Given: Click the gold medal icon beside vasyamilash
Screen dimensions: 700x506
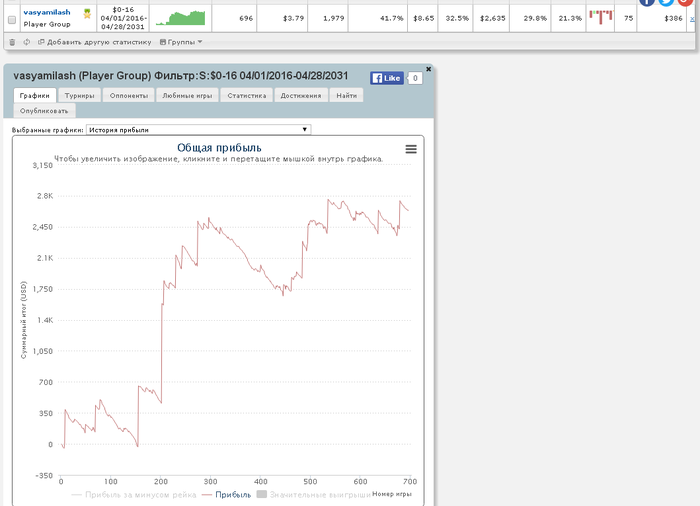Looking at the screenshot, I should pyautogui.click(x=87, y=13).
